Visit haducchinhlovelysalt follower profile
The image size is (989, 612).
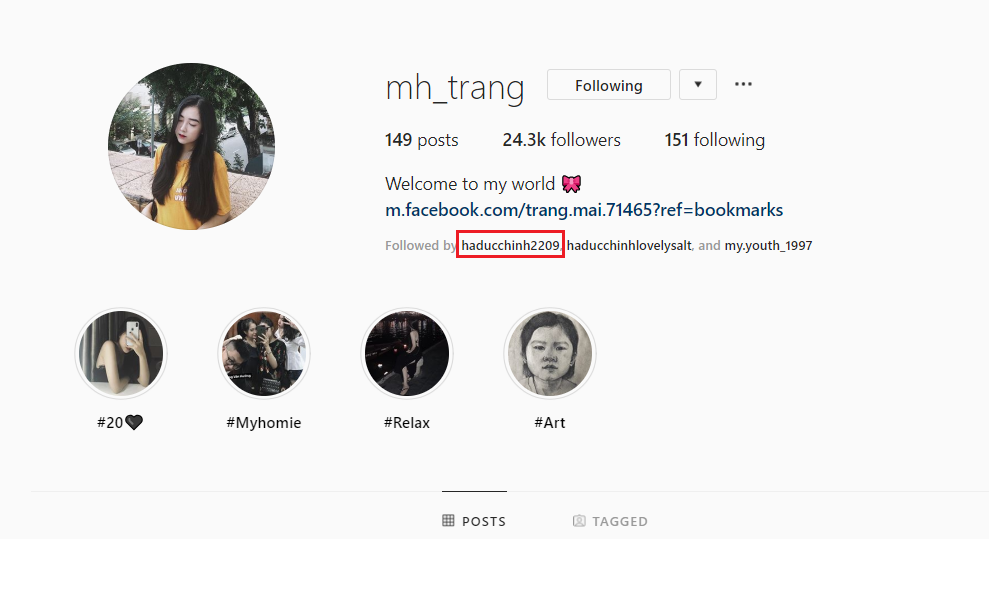click(629, 245)
